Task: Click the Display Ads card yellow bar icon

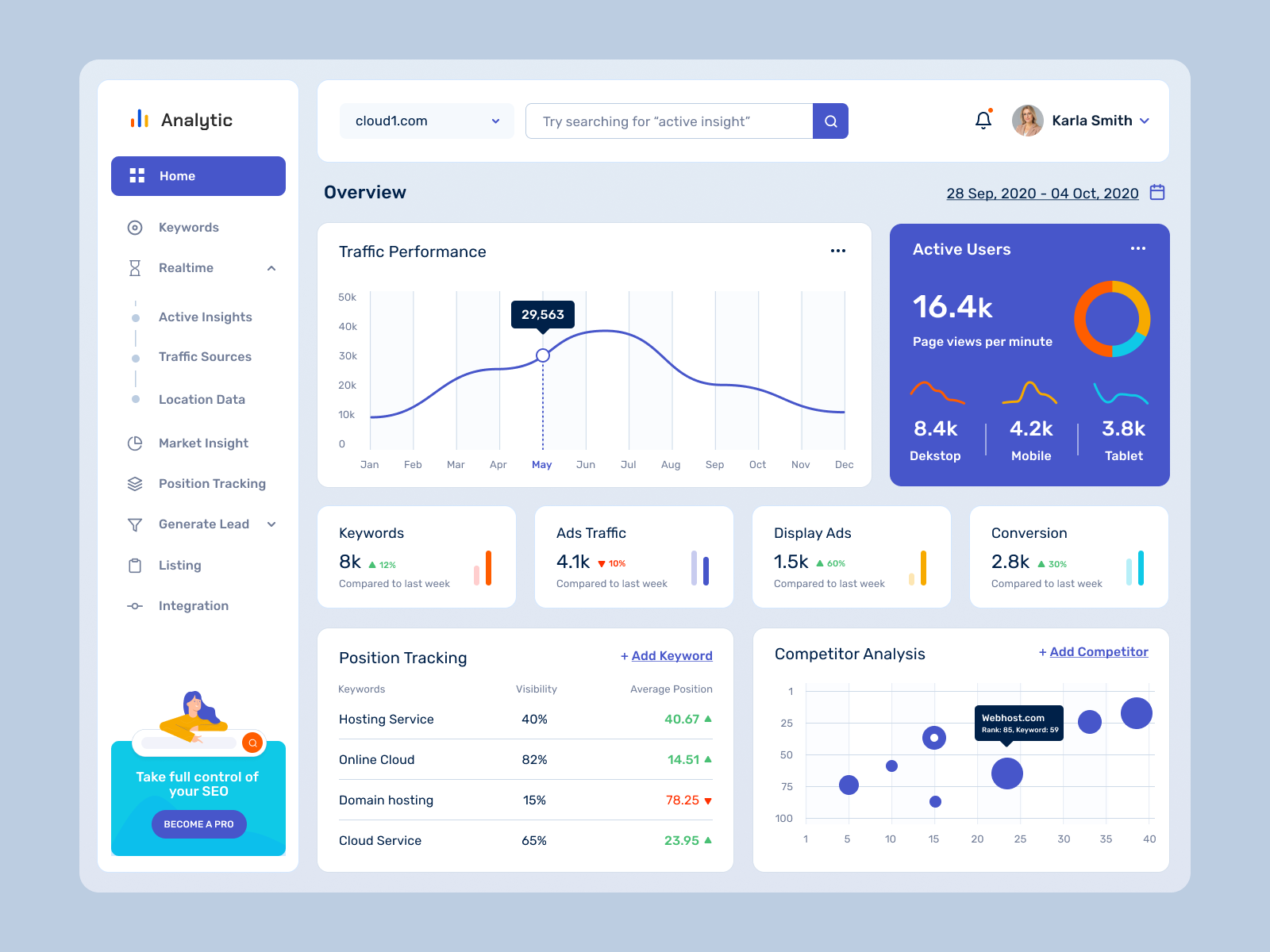Action: 918,568
